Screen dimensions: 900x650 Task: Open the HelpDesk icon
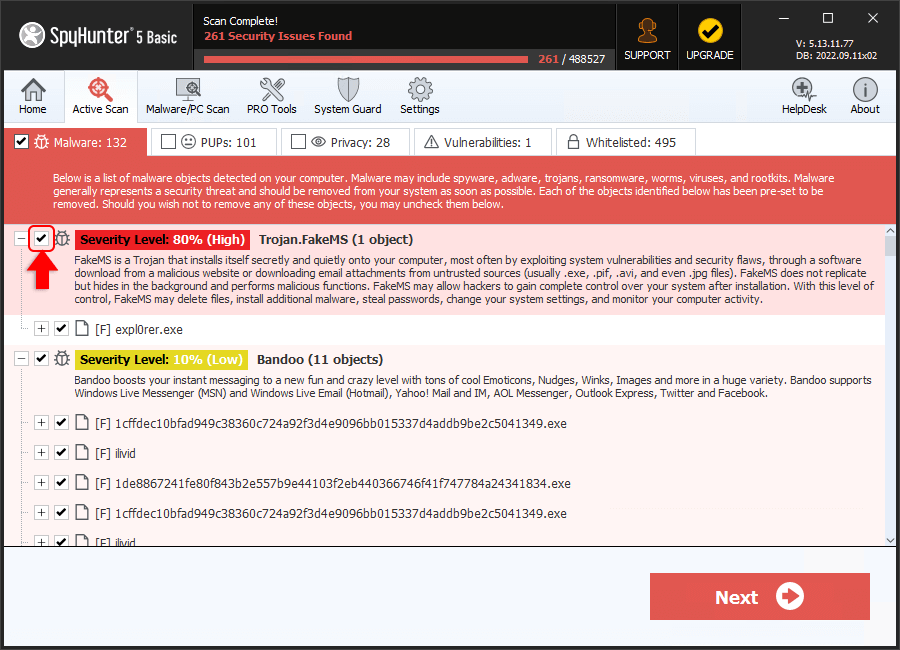804,96
